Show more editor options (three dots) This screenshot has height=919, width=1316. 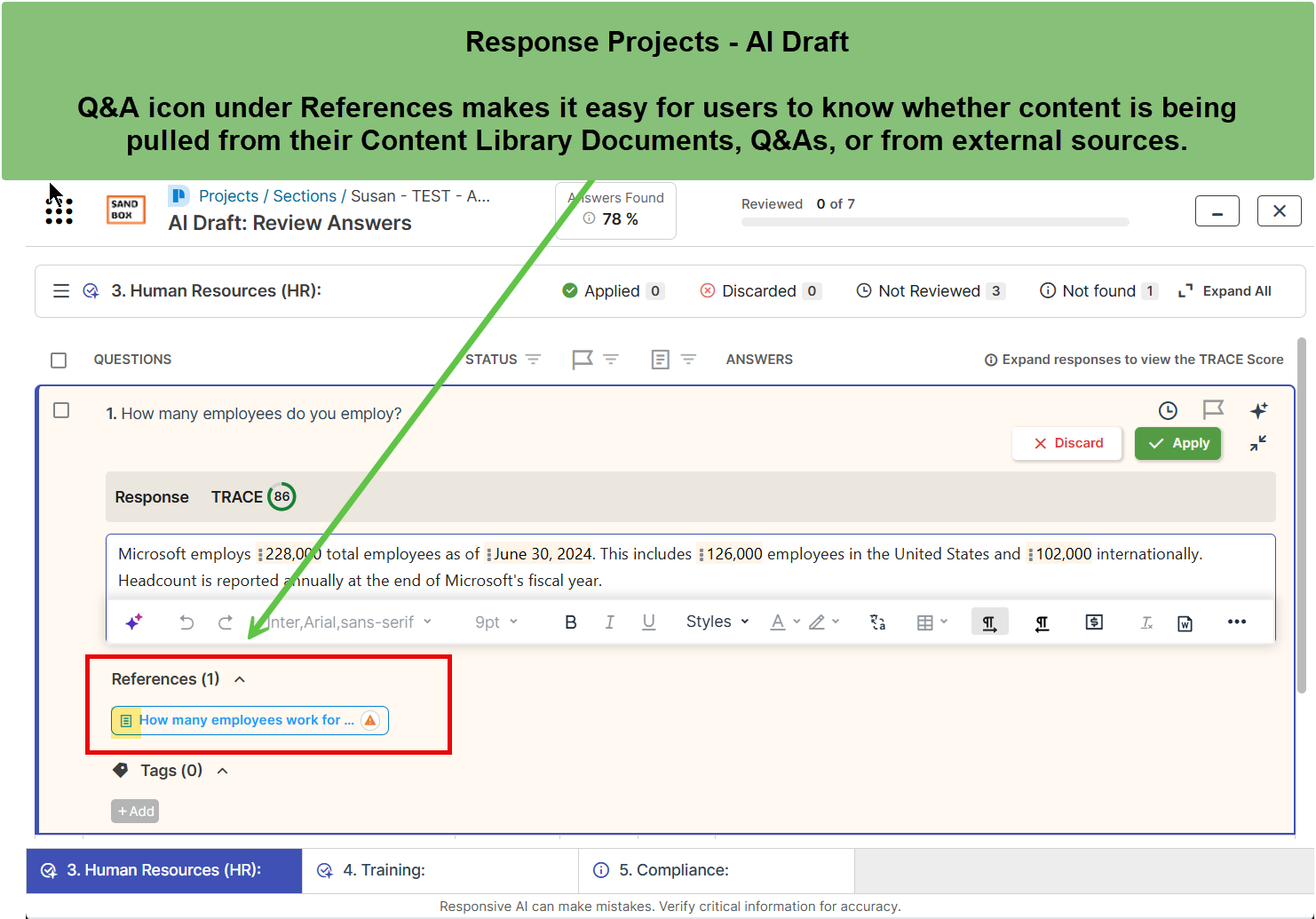pos(1237,622)
